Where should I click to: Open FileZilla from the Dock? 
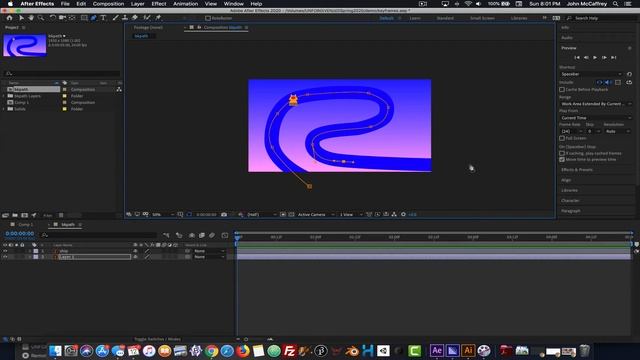click(x=289, y=351)
